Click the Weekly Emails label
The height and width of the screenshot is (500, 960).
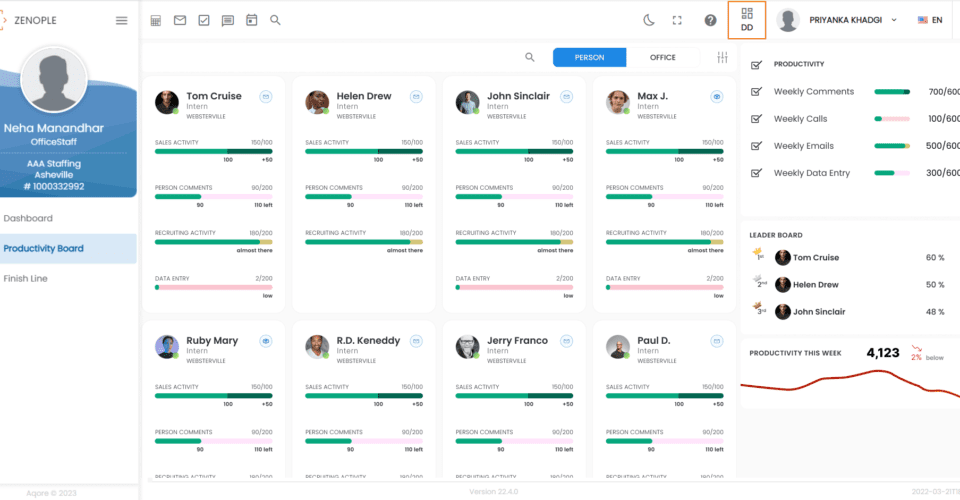click(x=803, y=146)
